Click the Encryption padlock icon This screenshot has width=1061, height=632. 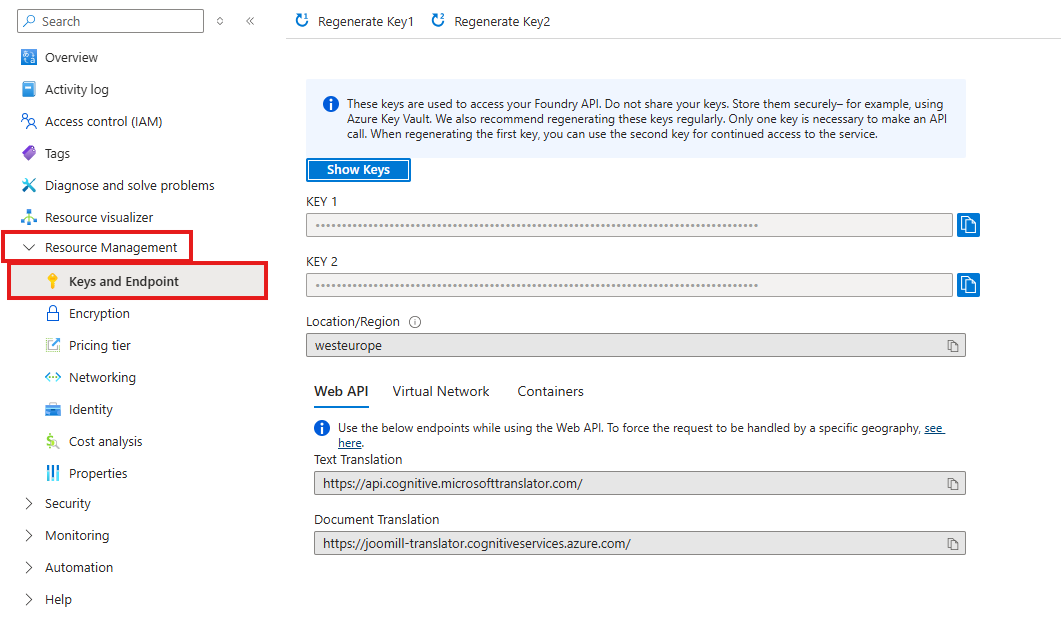(53, 313)
